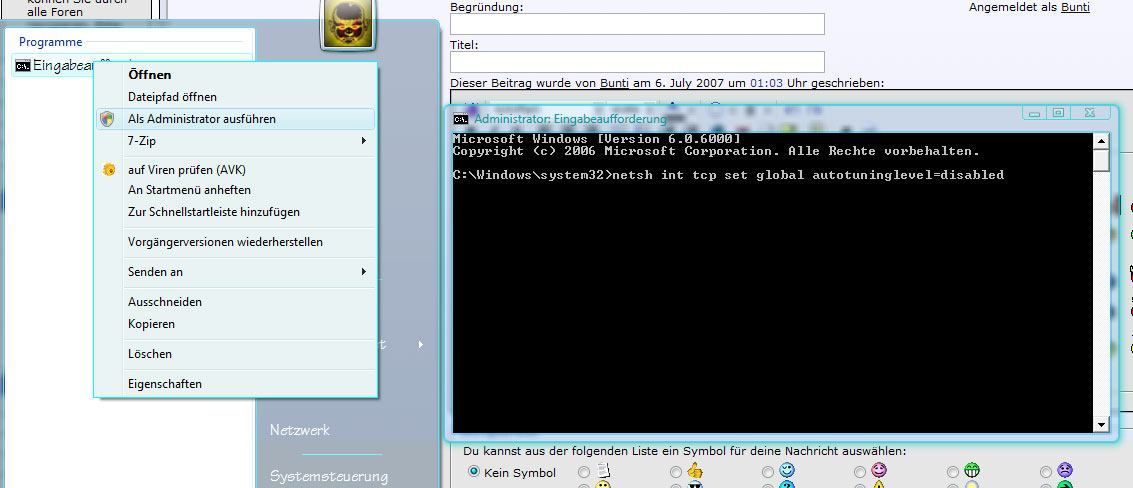
Task: Select radio button beside purple sad emoticon
Action: (x=1045, y=472)
